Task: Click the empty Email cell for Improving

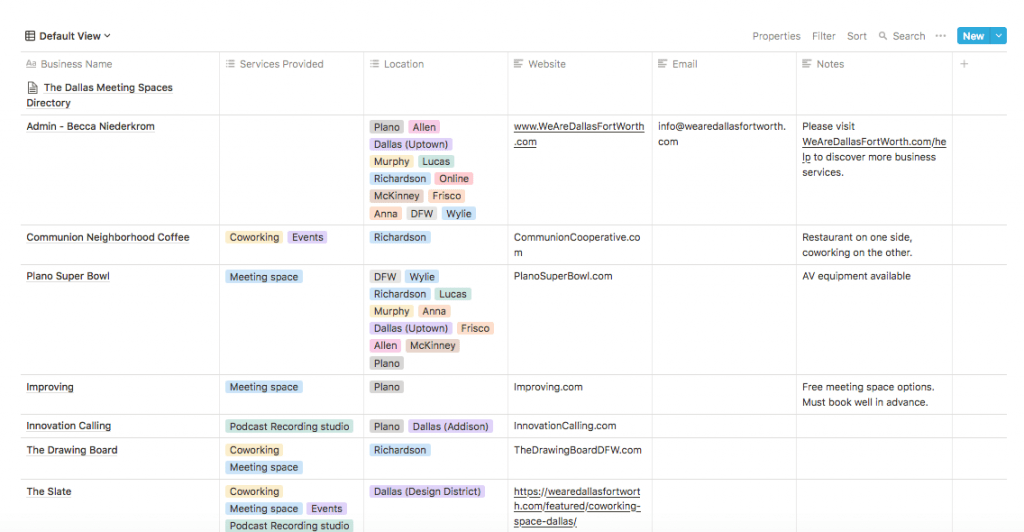Action: pyautogui.click(x=724, y=394)
